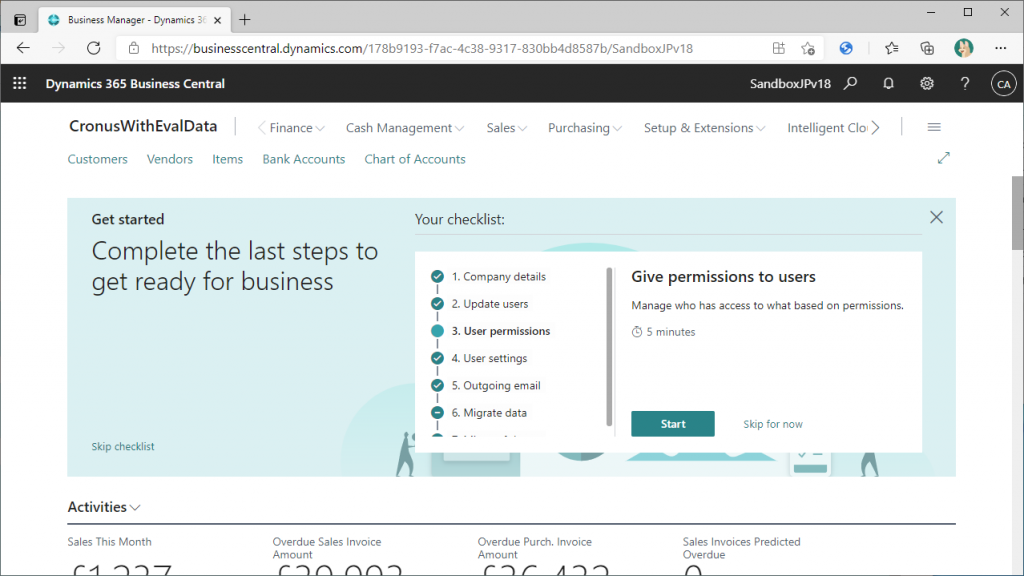Open the Customers list

[x=98, y=159]
